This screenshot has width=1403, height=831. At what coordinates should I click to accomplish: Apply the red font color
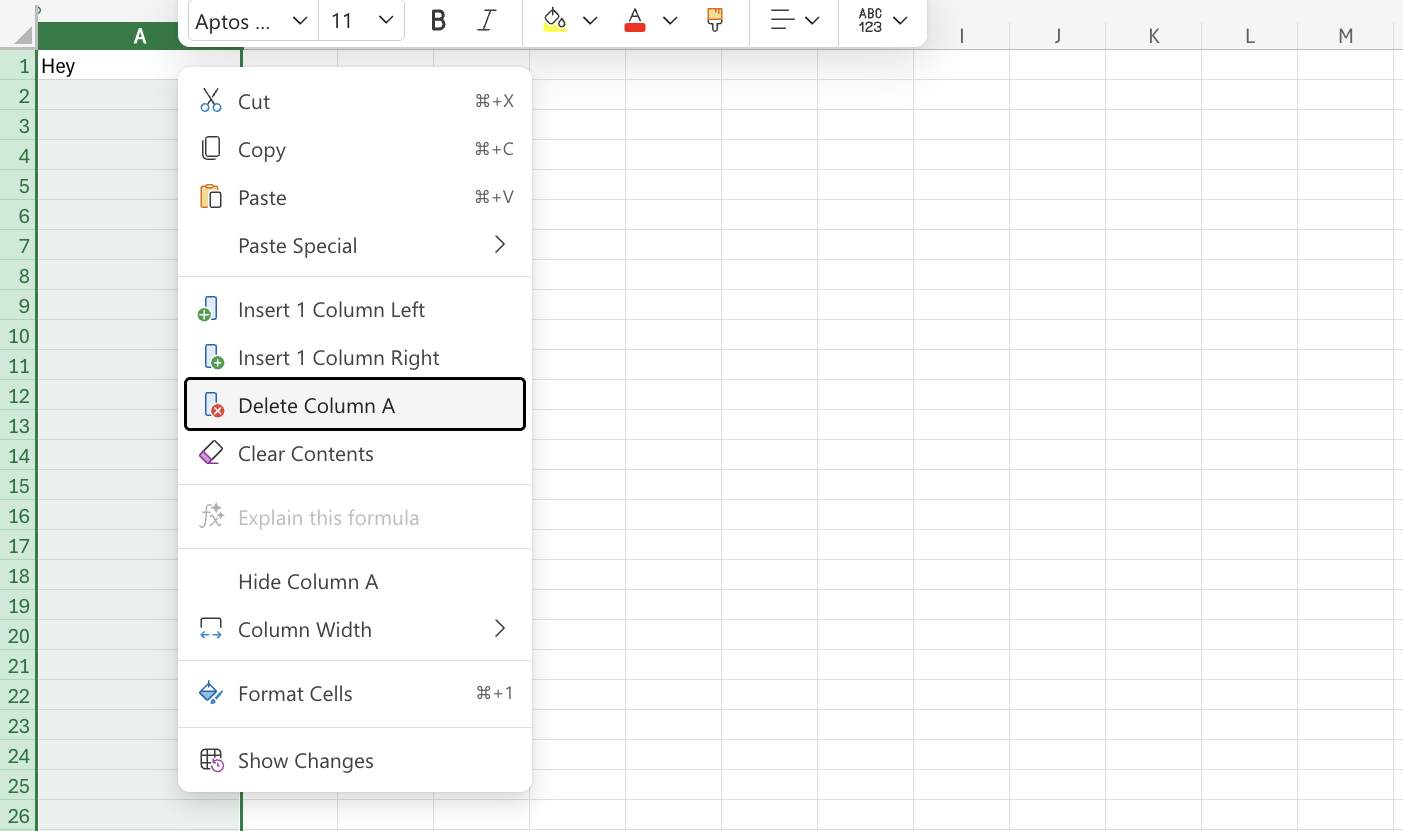point(634,20)
